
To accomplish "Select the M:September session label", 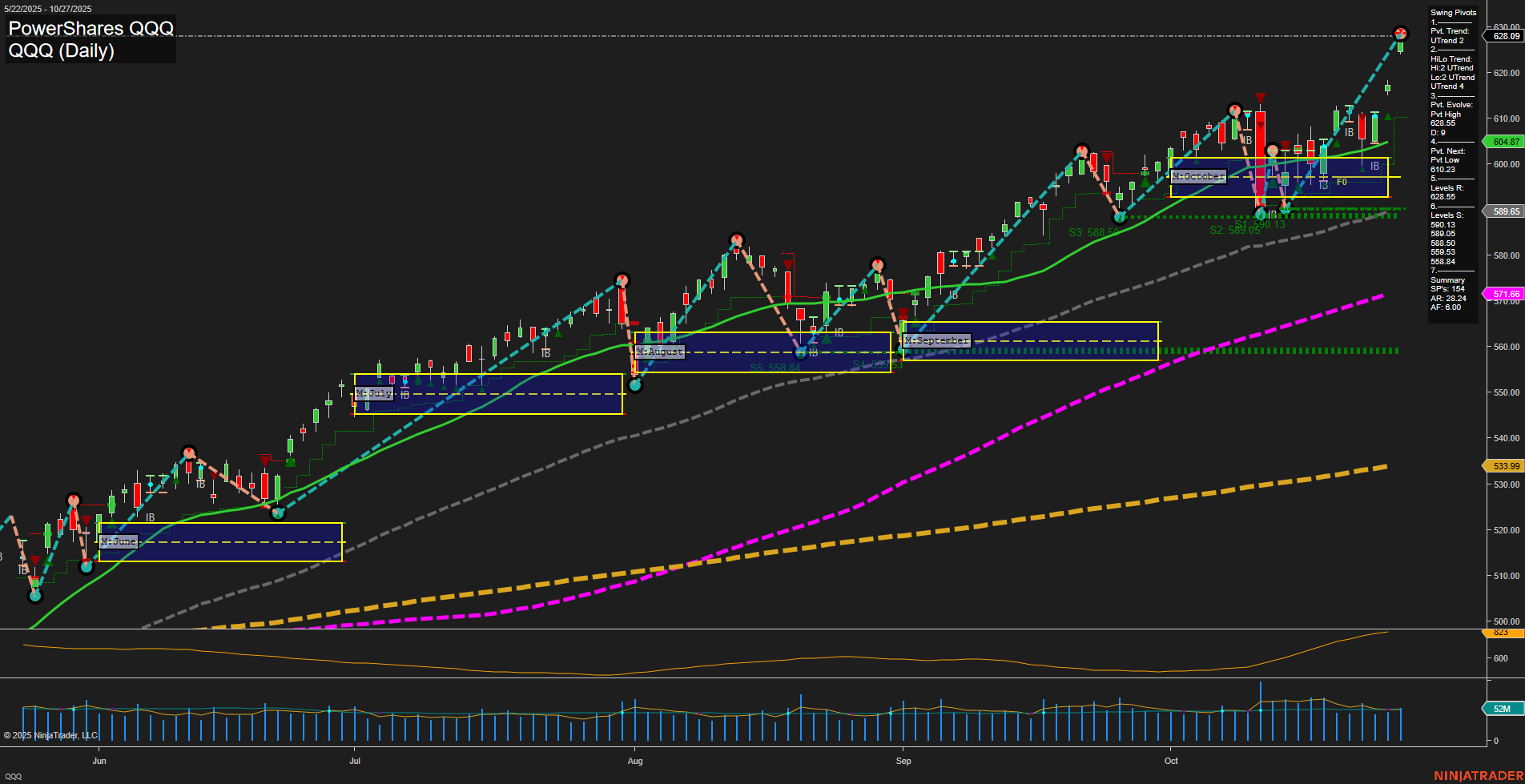I will coord(936,340).
